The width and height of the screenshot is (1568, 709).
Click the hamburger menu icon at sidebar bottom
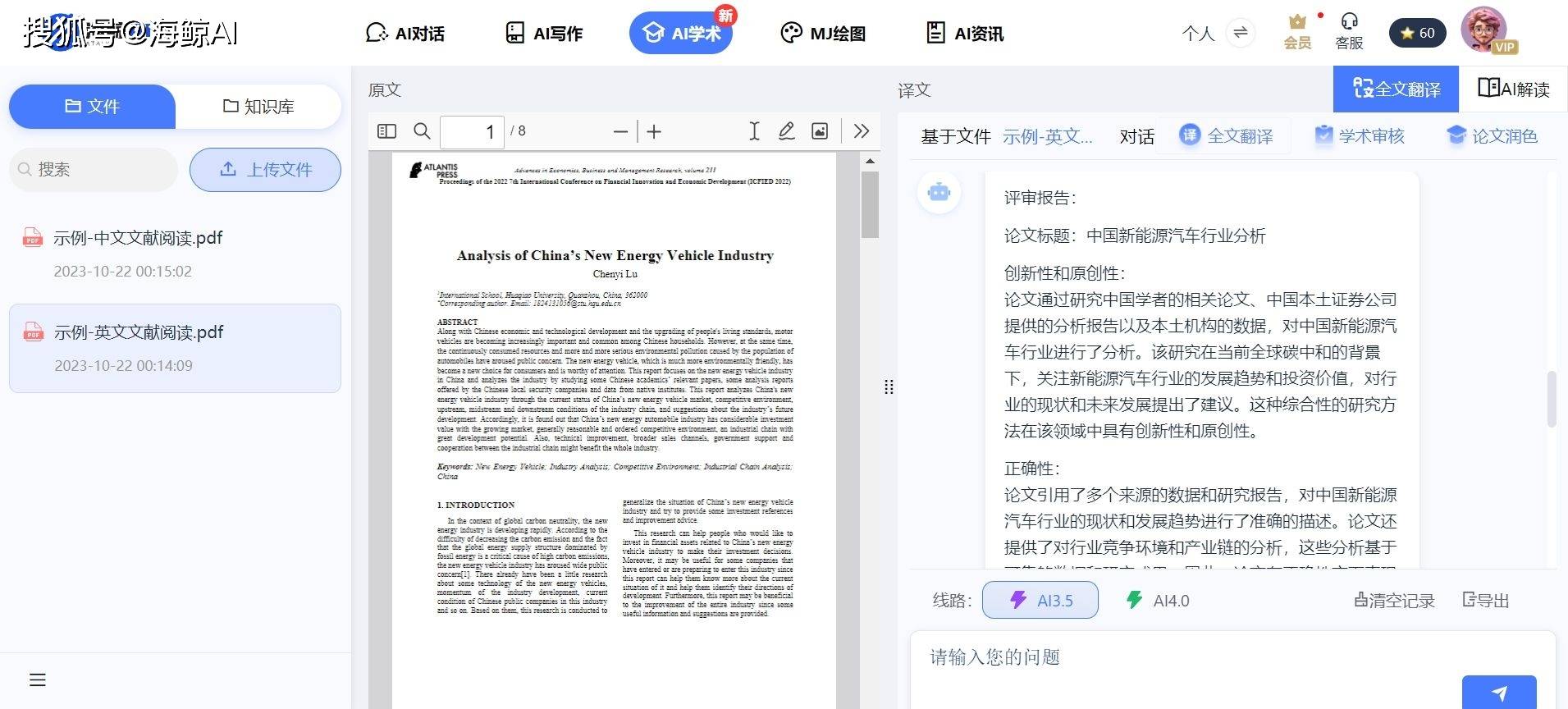(x=38, y=679)
